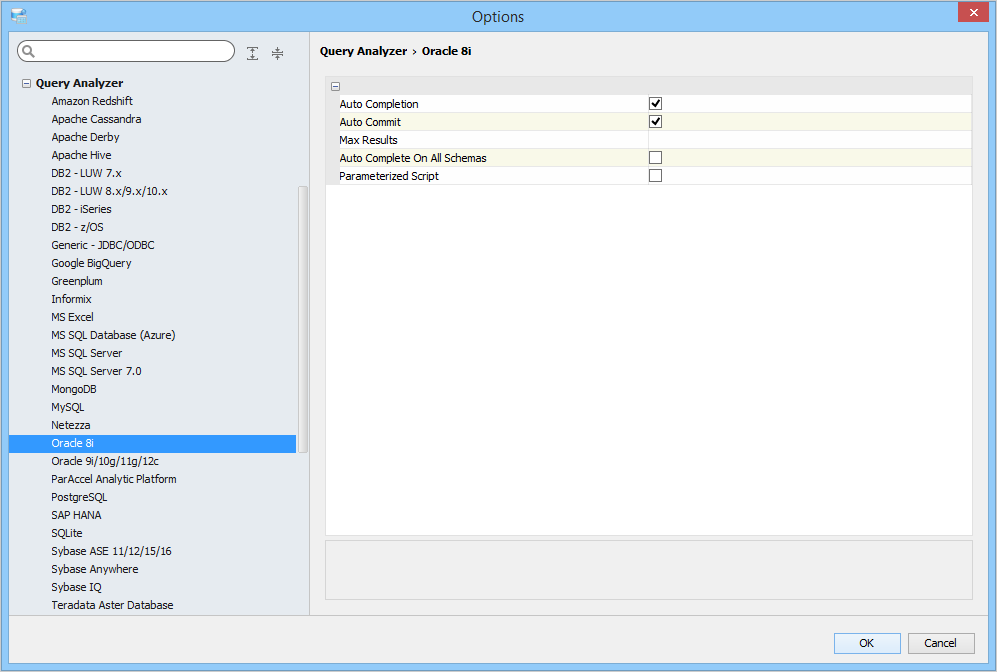Enable the Parameterized Script checkbox
The image size is (997, 672).
tap(655, 175)
